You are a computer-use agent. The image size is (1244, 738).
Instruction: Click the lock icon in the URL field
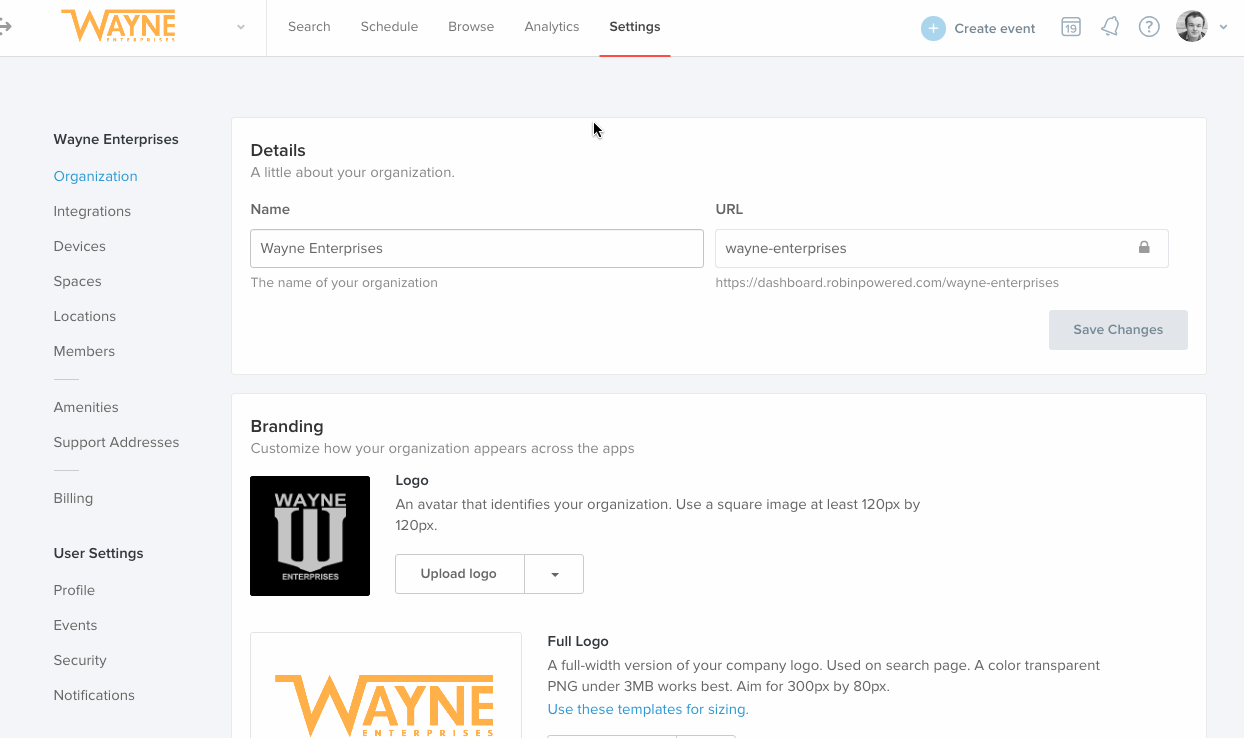pos(1144,248)
